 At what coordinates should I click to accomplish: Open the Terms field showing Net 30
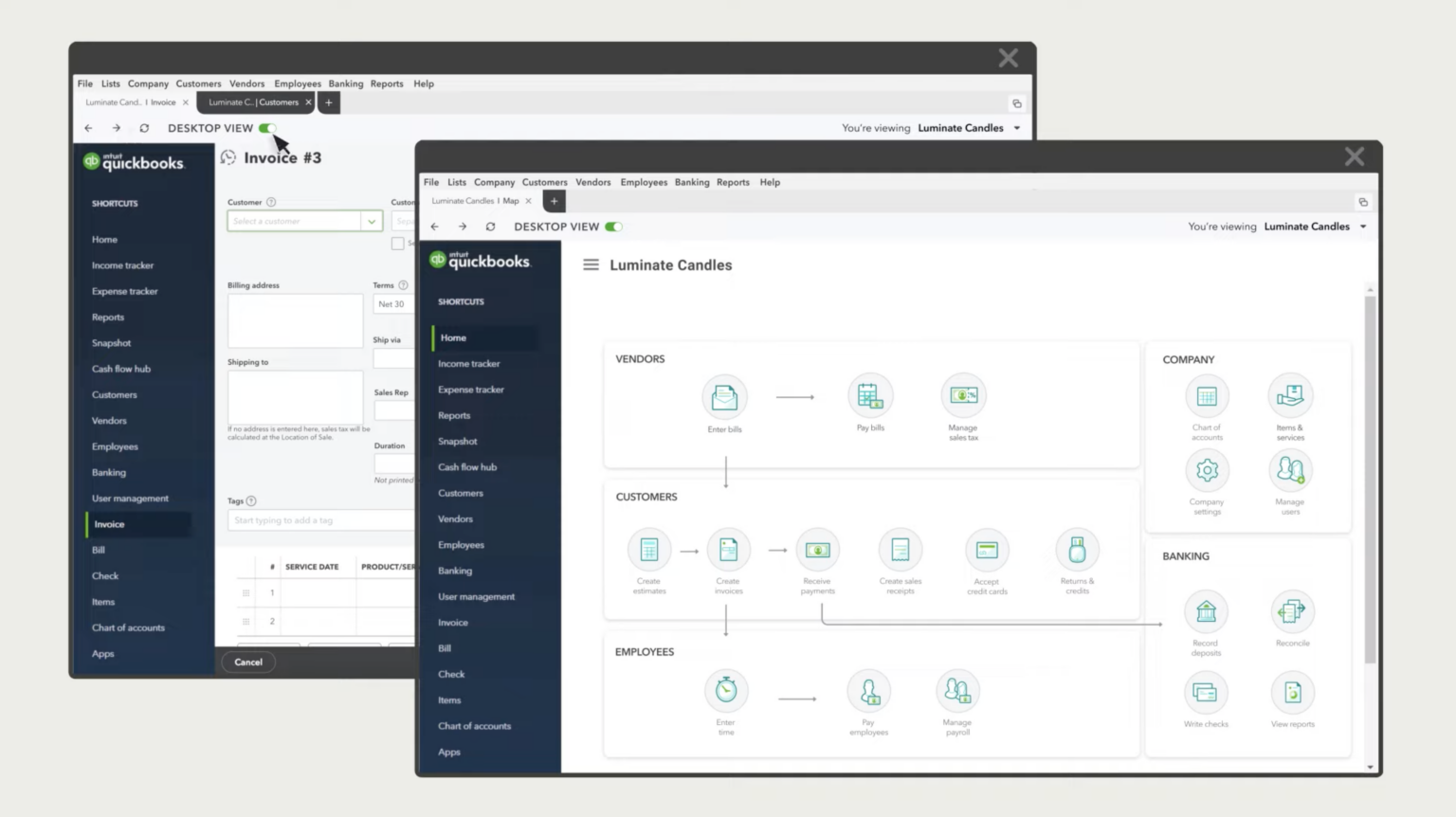393,304
